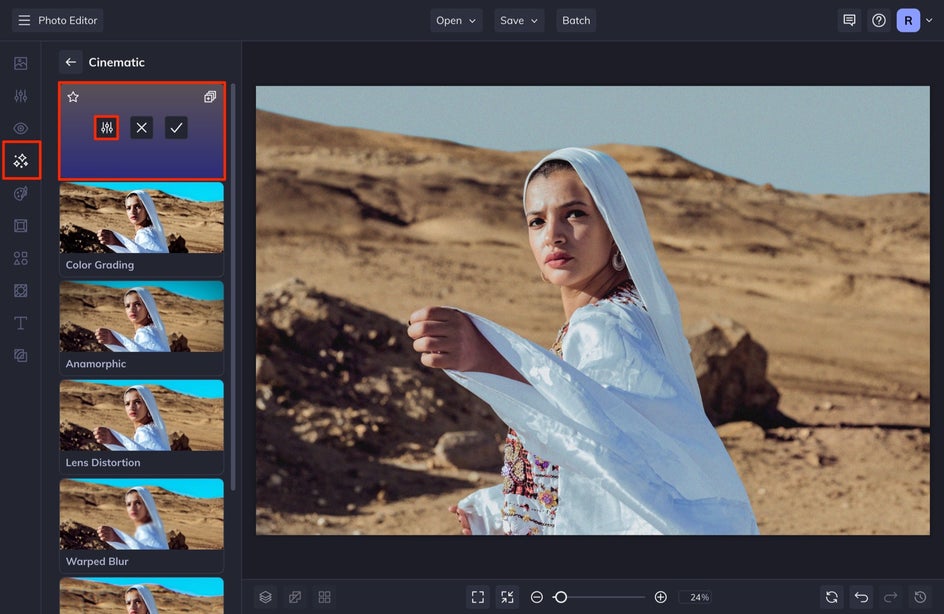Open the hamburger Photo Editor menu
Screen dimensions: 944x614
pos(57,20)
